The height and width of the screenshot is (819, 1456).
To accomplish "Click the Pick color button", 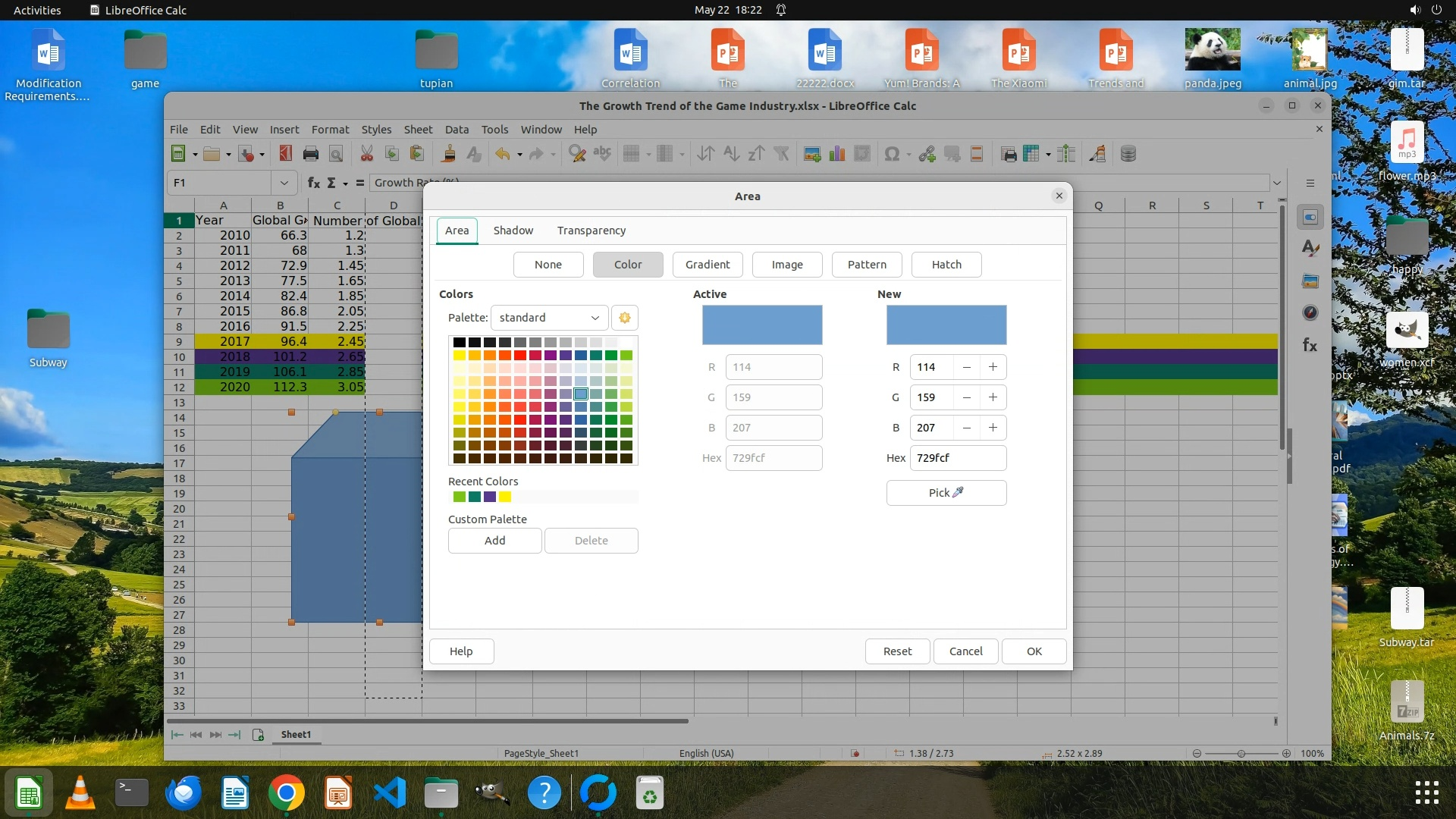I will click(946, 493).
